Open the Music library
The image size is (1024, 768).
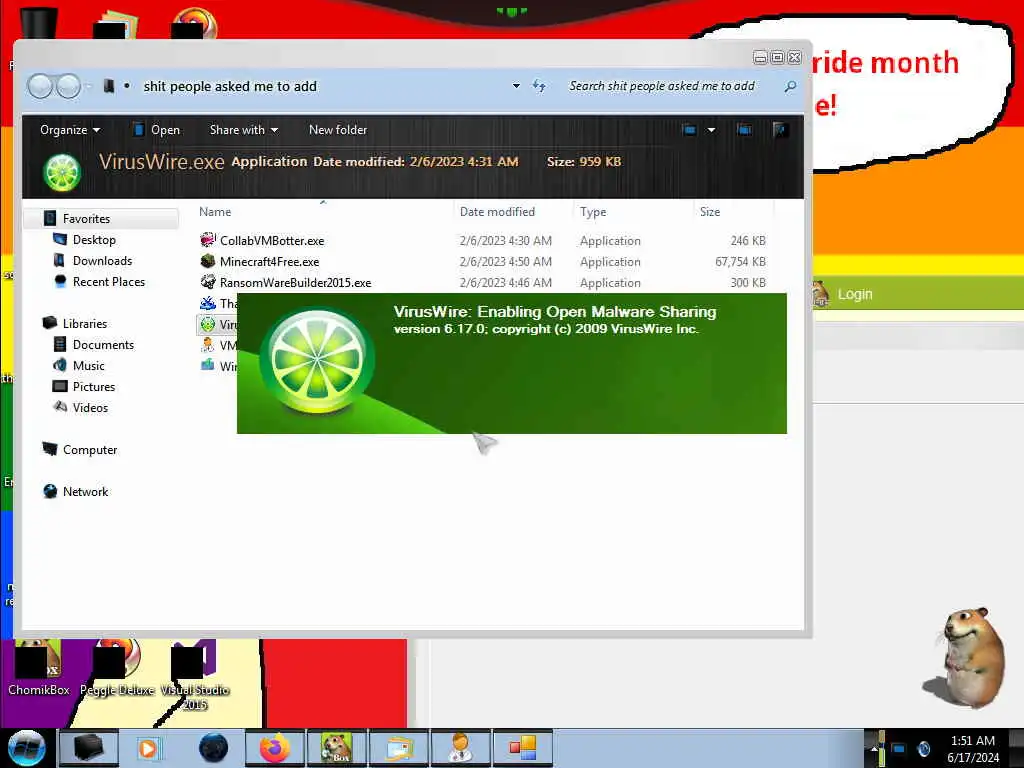pyautogui.click(x=88, y=365)
